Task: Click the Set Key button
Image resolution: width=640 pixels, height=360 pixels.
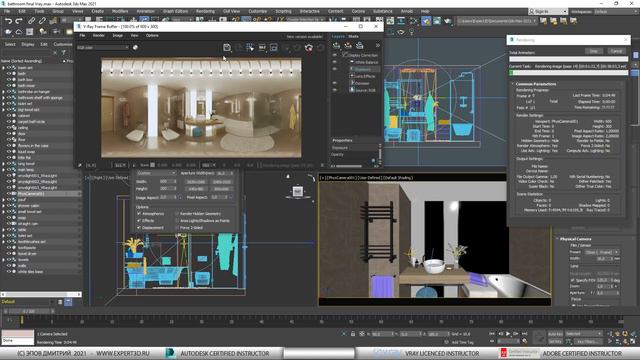Action: (555, 341)
